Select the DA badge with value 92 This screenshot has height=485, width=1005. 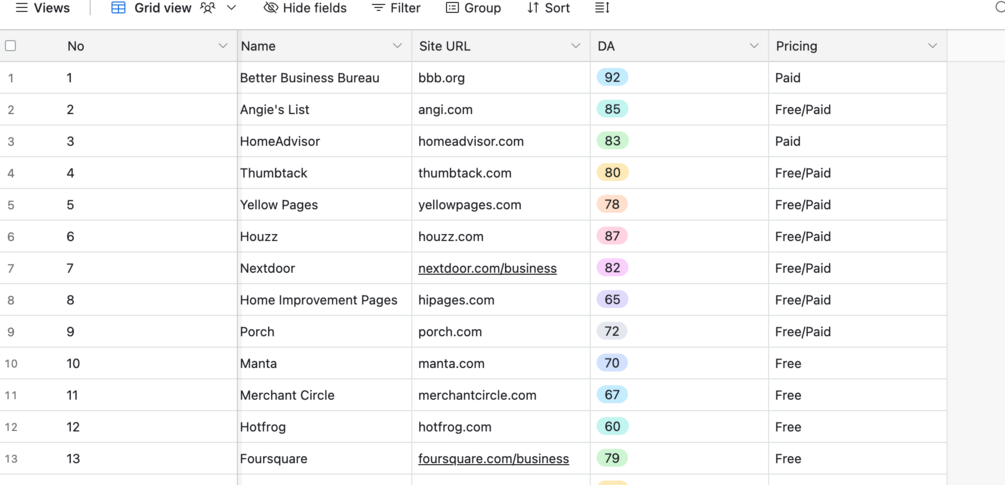(x=612, y=78)
